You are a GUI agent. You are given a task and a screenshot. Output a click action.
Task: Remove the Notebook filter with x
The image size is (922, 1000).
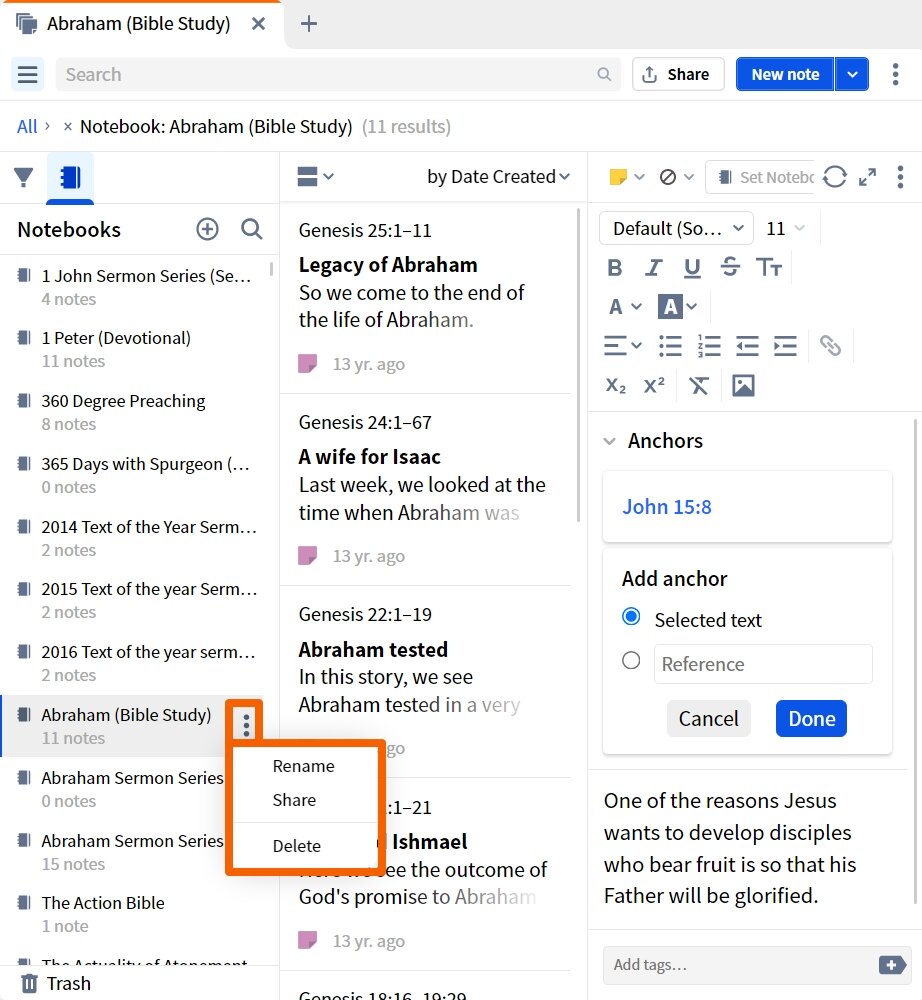68,126
